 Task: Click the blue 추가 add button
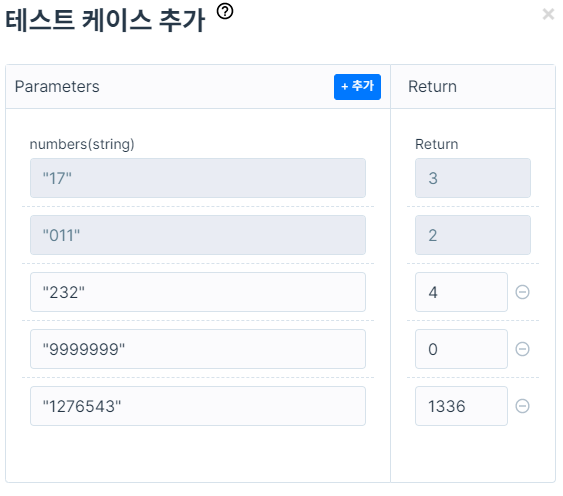pos(357,87)
